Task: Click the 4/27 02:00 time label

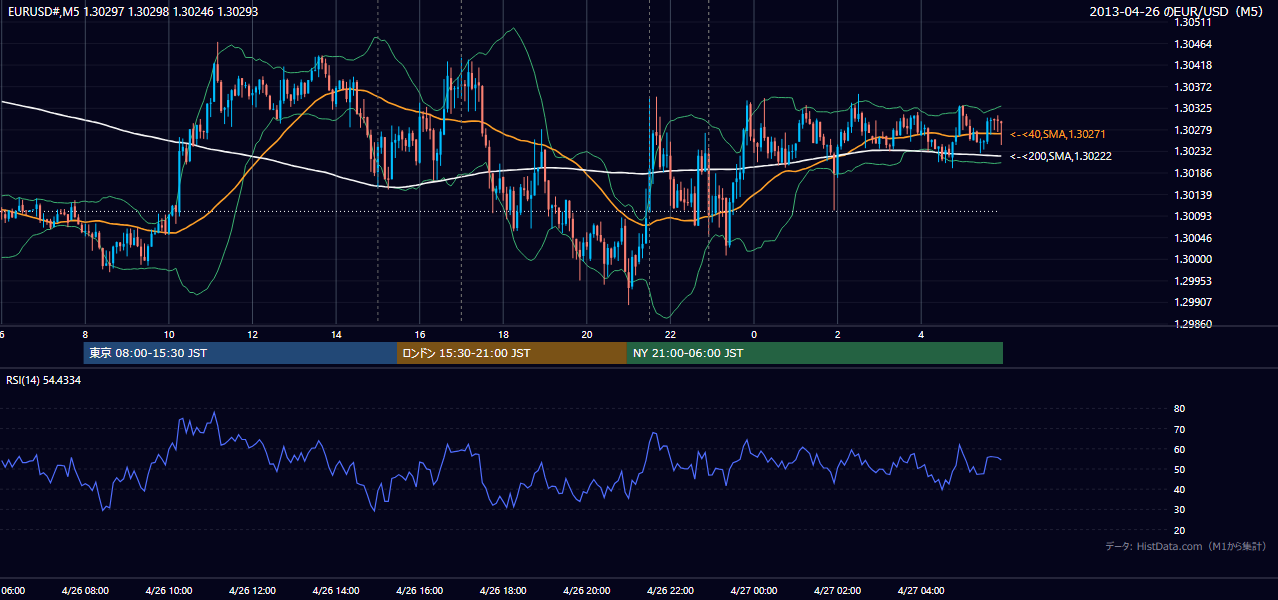Action: (x=838, y=591)
